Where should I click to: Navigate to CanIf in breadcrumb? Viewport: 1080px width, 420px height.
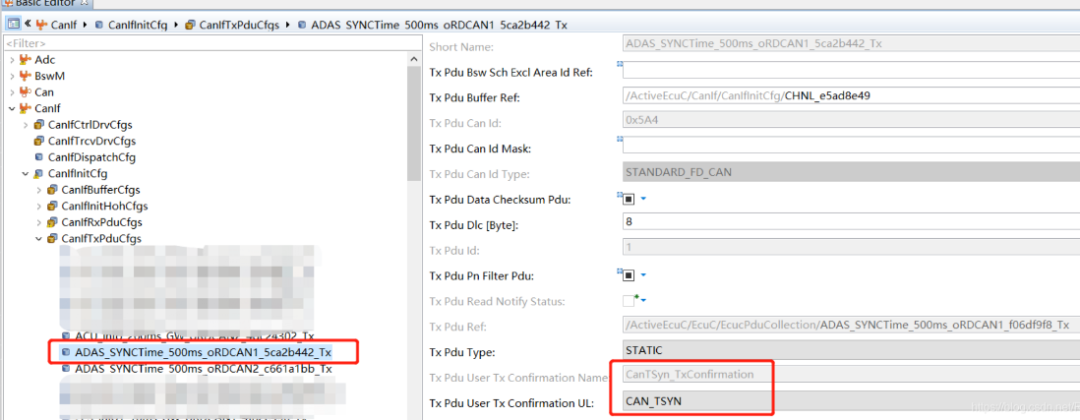pos(63,25)
